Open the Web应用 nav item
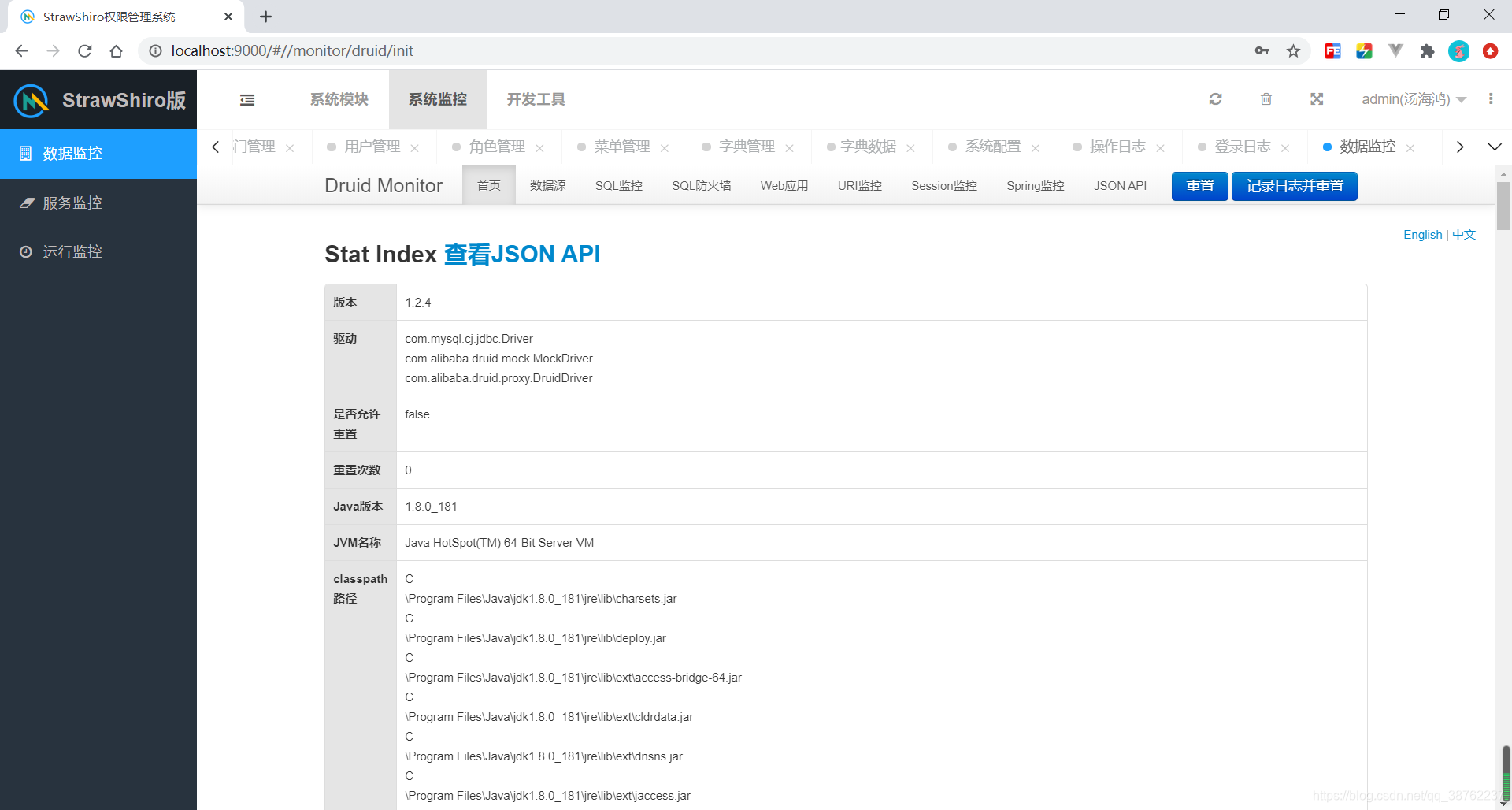1512x810 pixels. pyautogui.click(x=784, y=185)
